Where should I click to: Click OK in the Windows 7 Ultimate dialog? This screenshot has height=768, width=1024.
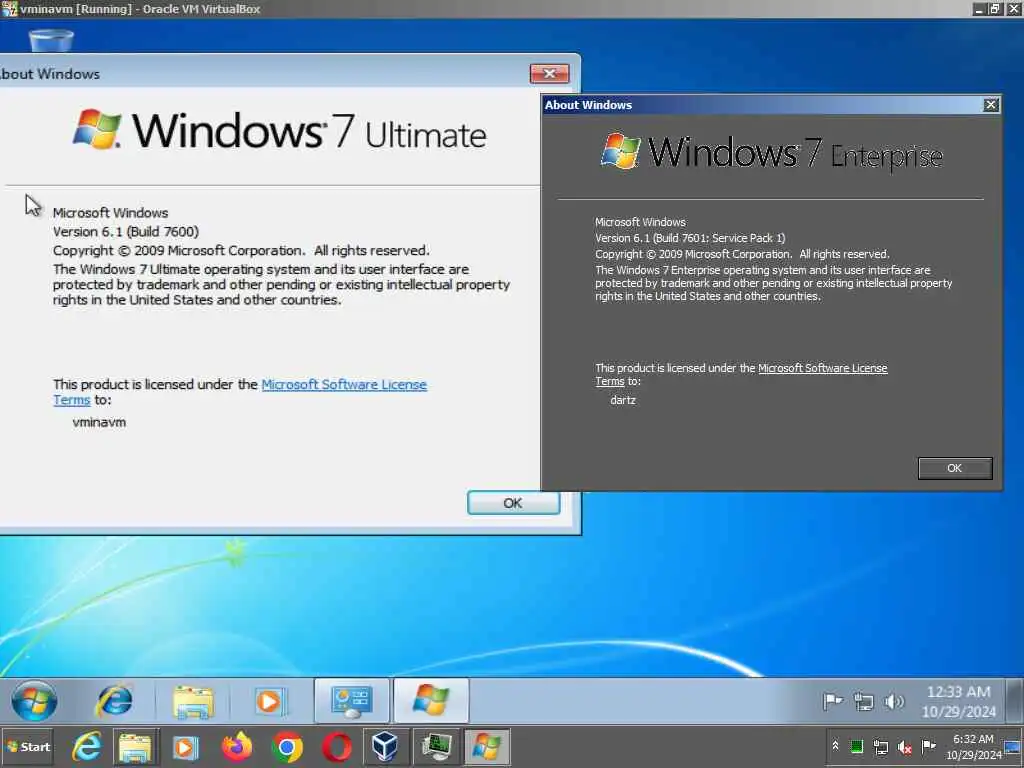click(x=513, y=503)
